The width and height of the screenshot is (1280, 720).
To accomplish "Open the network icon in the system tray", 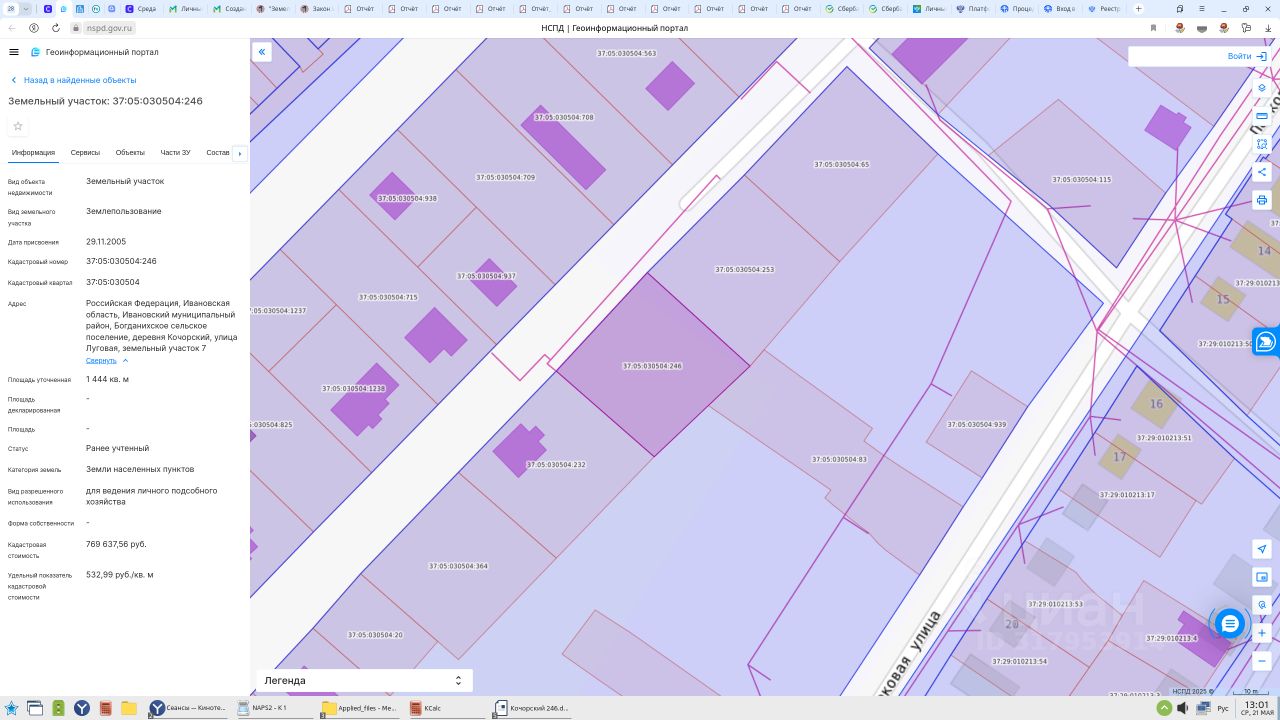I will tap(1202, 708).
